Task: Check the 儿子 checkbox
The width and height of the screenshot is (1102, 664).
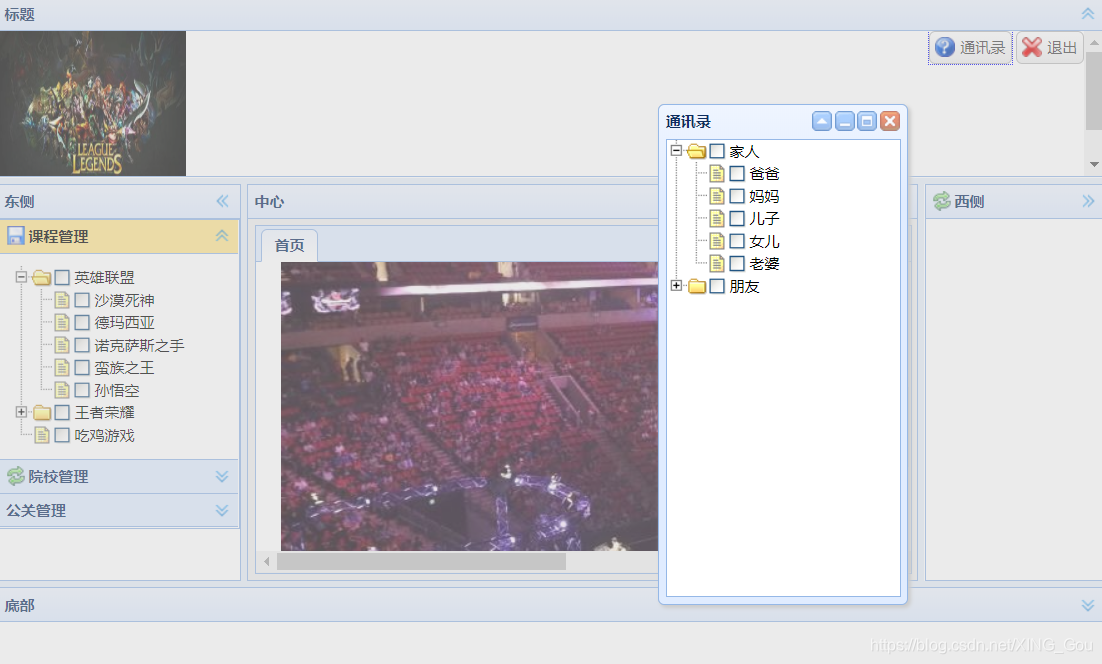Action: point(737,219)
